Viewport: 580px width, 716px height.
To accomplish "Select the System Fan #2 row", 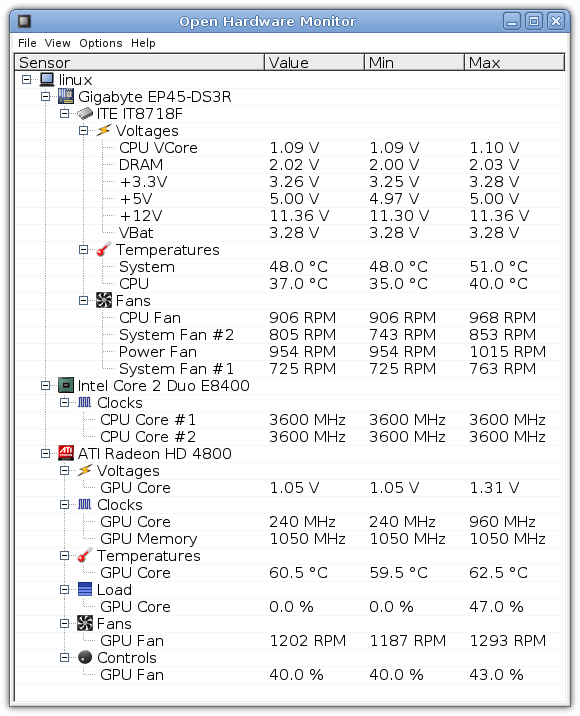I will tap(290, 335).
